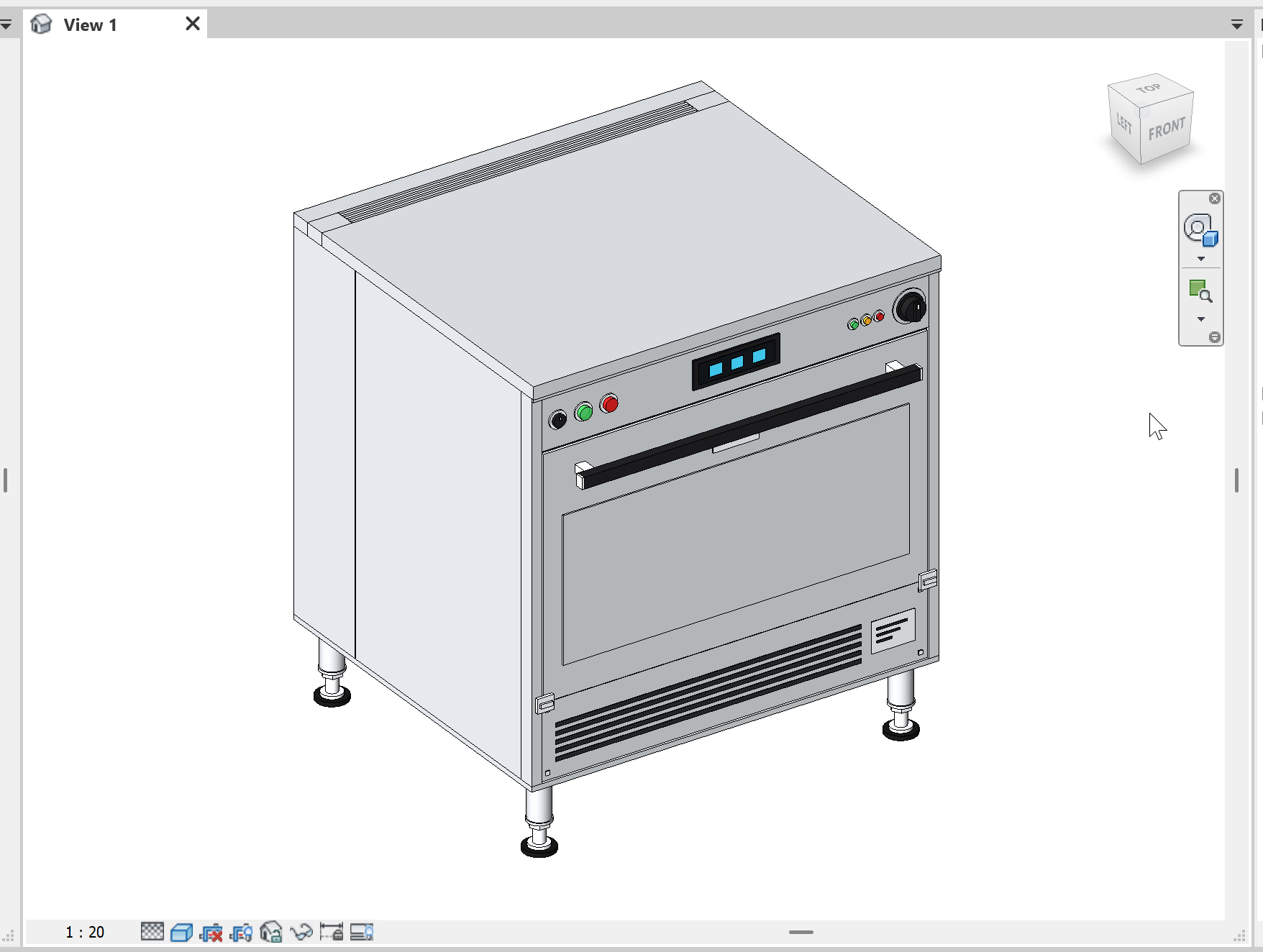Viewport: 1263px width, 952px height.
Task: Select the front leg of the oven
Action: coord(539,820)
